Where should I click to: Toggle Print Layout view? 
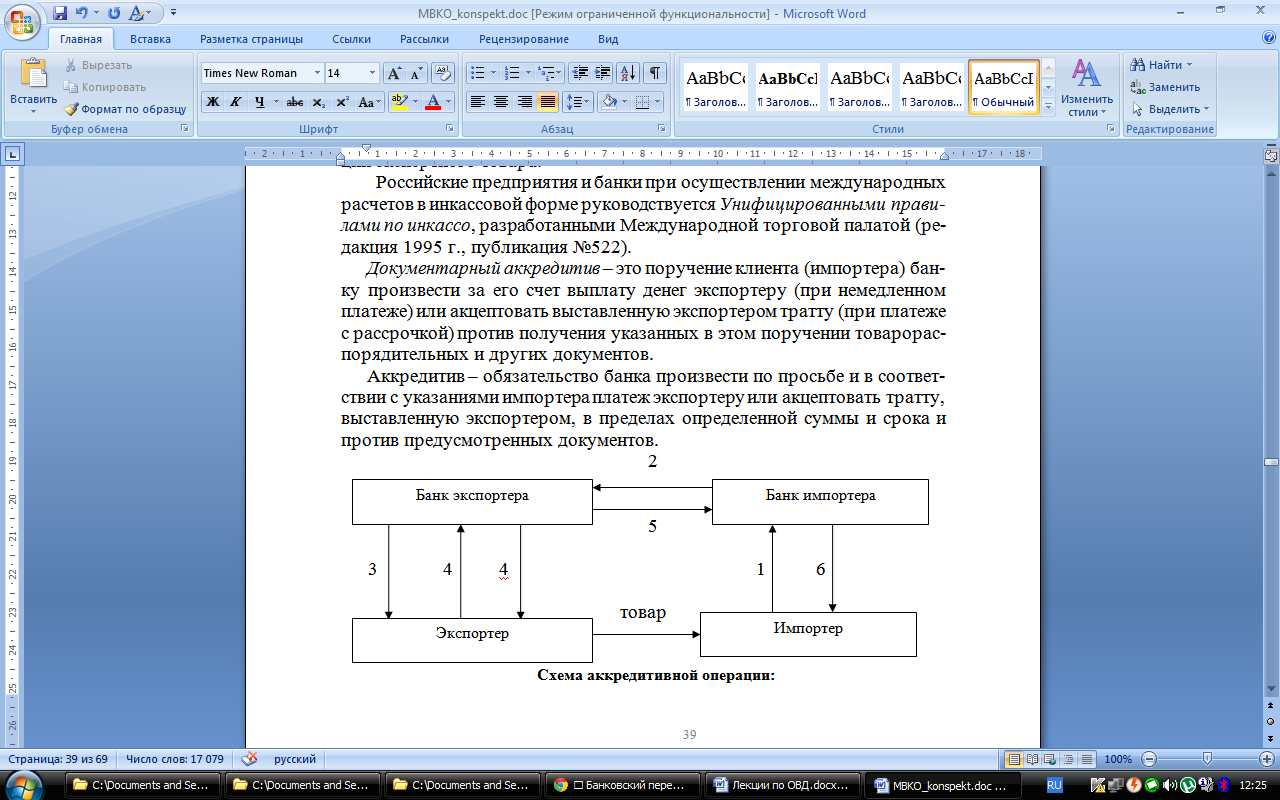pos(1014,759)
